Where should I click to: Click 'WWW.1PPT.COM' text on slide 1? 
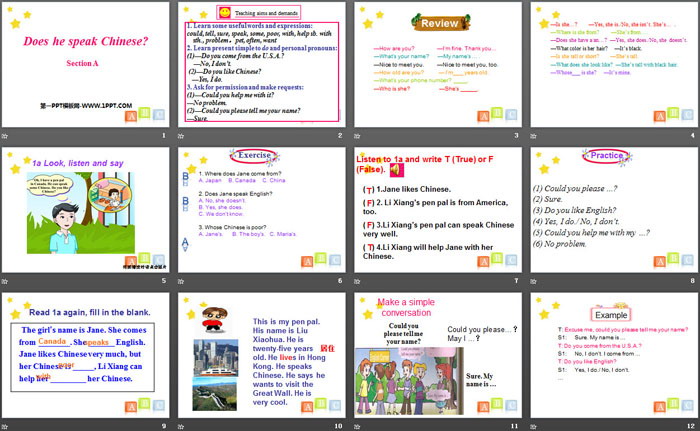(107, 106)
